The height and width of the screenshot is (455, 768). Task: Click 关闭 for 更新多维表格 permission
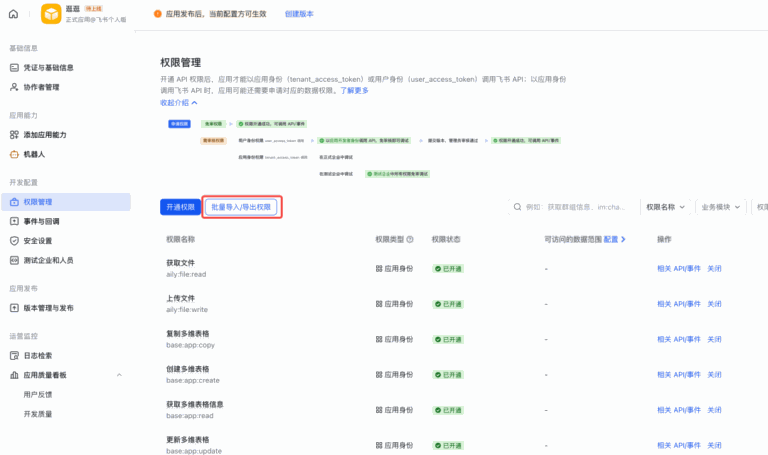pyautogui.click(x=714, y=445)
